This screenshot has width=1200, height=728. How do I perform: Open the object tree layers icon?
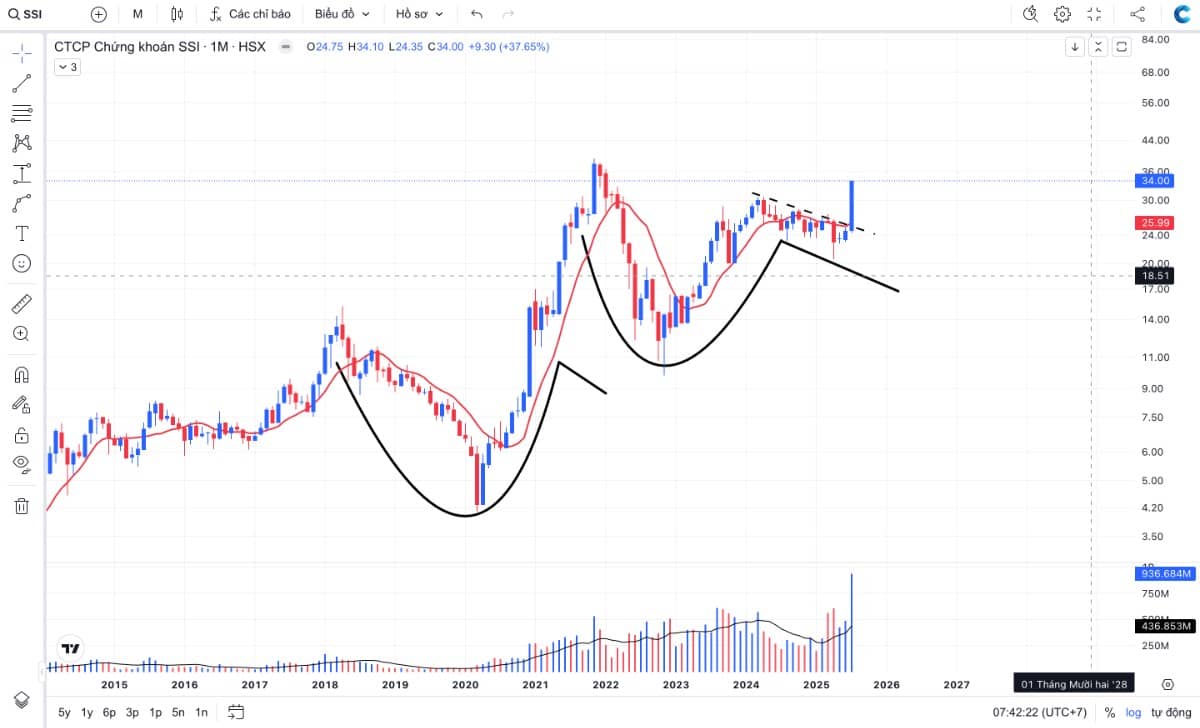[x=21, y=698]
